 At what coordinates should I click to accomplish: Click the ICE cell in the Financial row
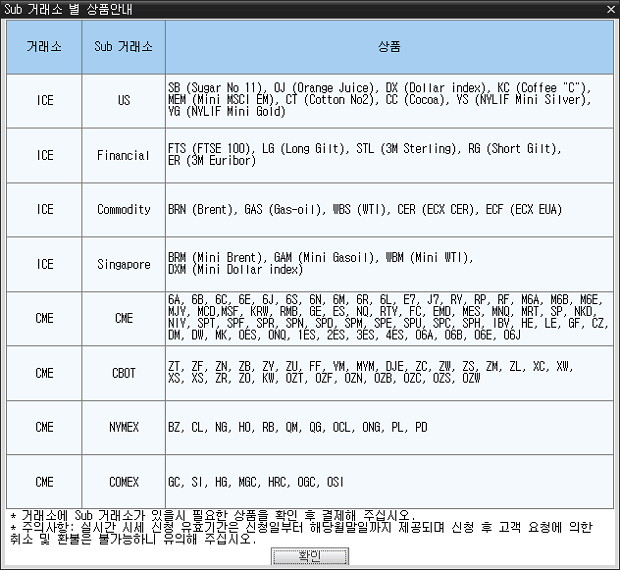(x=44, y=155)
